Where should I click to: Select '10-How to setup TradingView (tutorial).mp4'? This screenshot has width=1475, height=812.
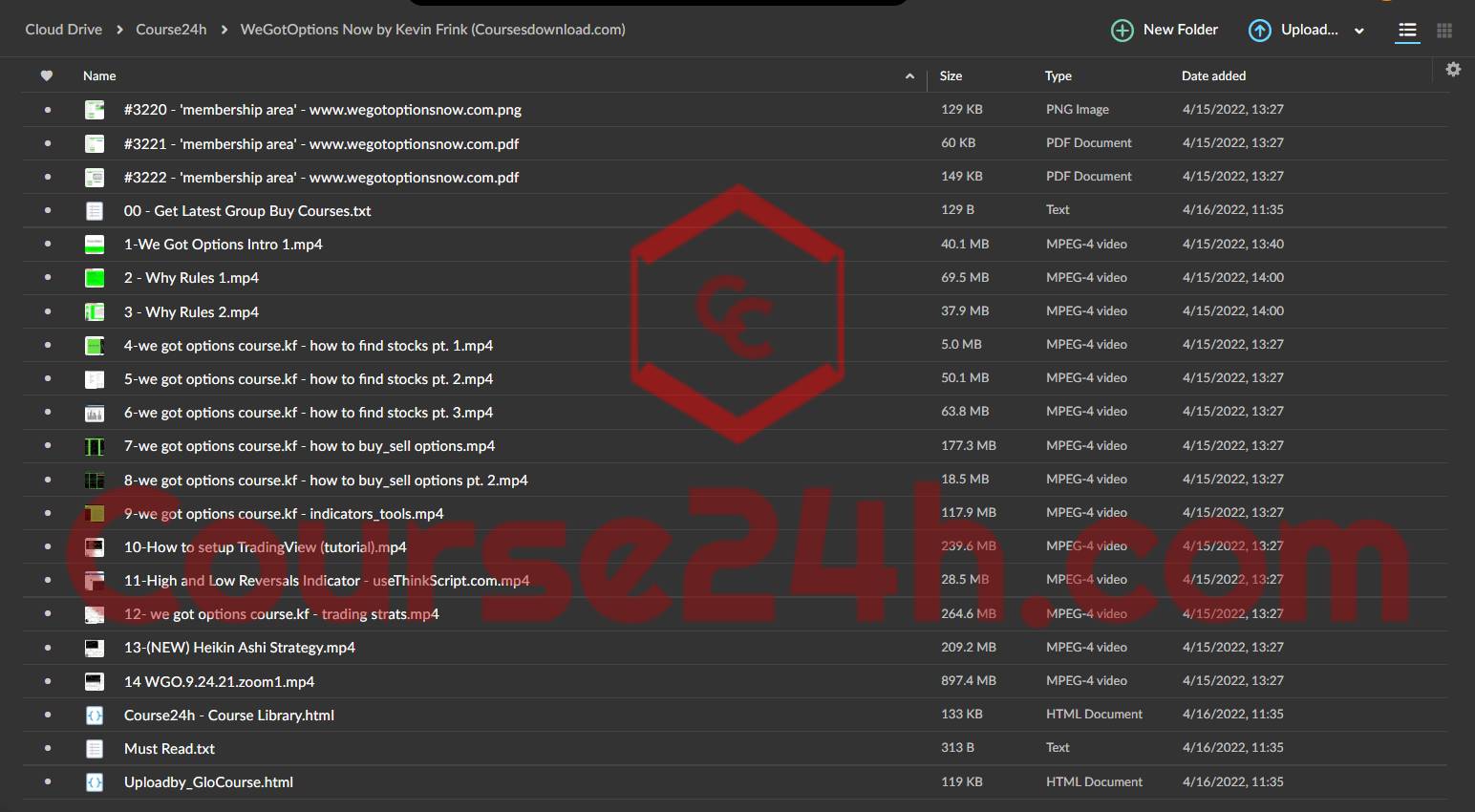[266, 547]
